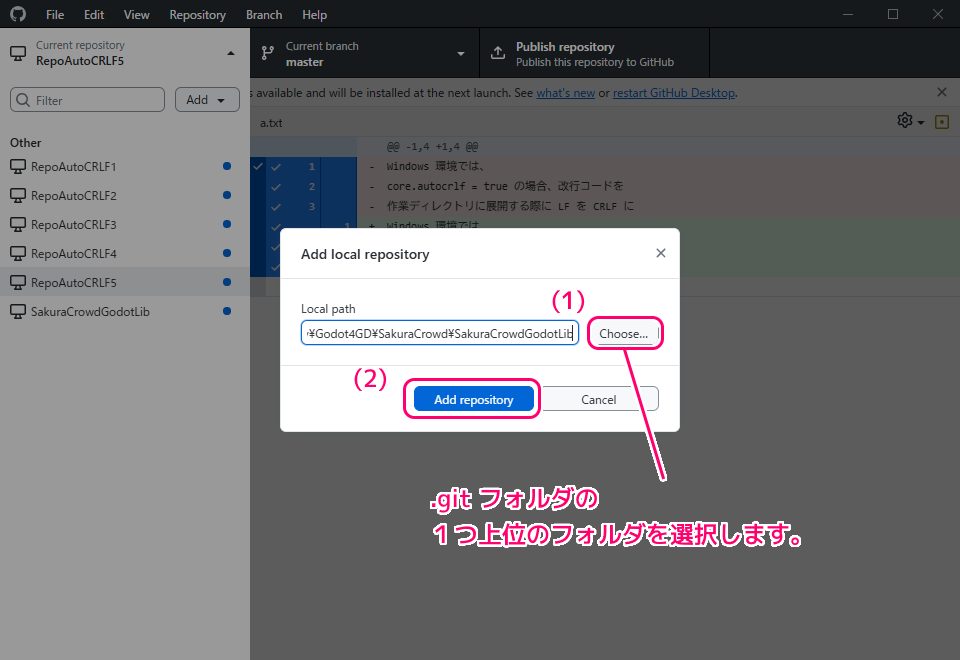The image size is (960, 660).
Task: Toggle checkmark for diff line 1
Action: 276,167
